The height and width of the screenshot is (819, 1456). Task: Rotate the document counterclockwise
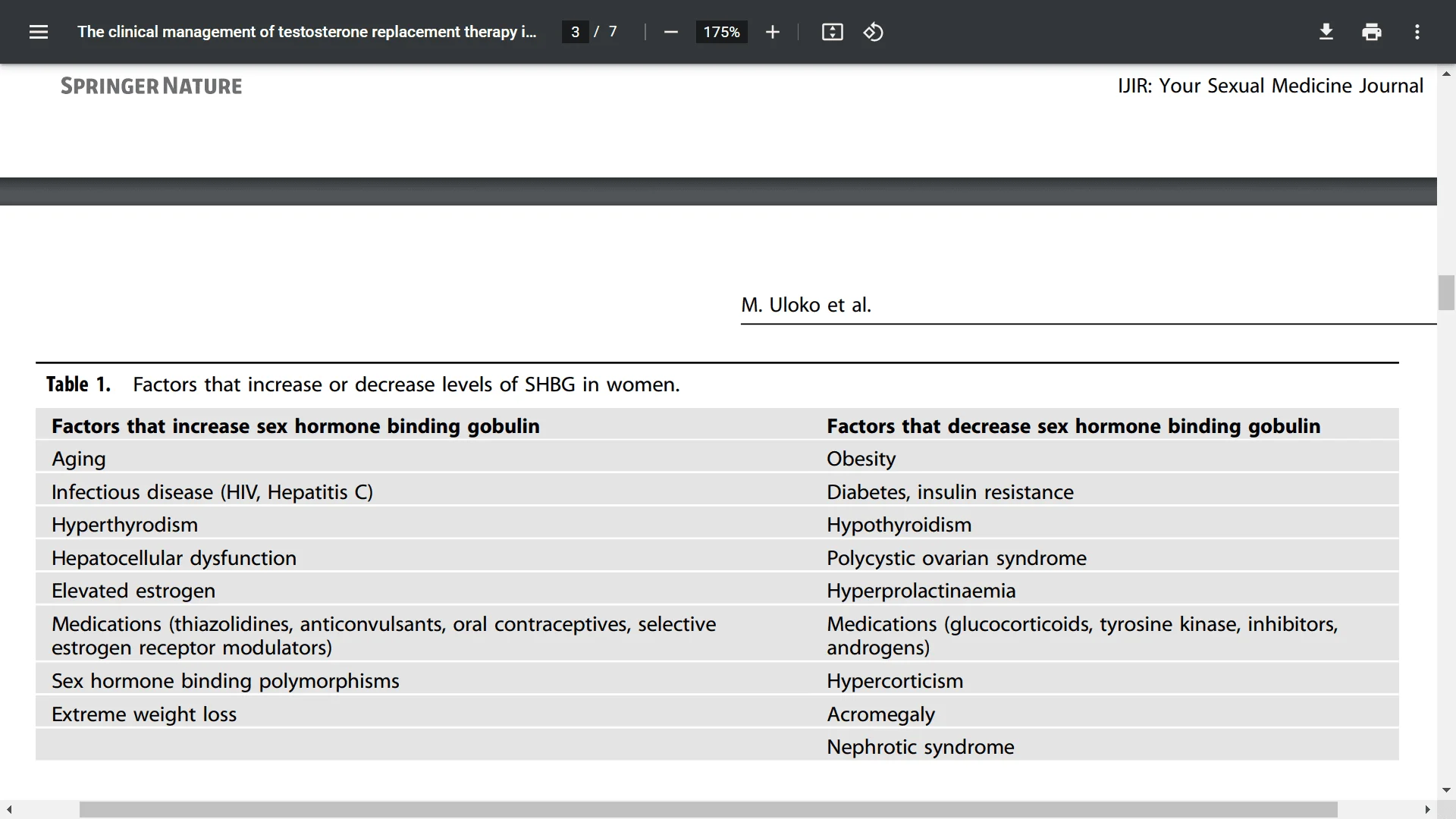pos(873,32)
